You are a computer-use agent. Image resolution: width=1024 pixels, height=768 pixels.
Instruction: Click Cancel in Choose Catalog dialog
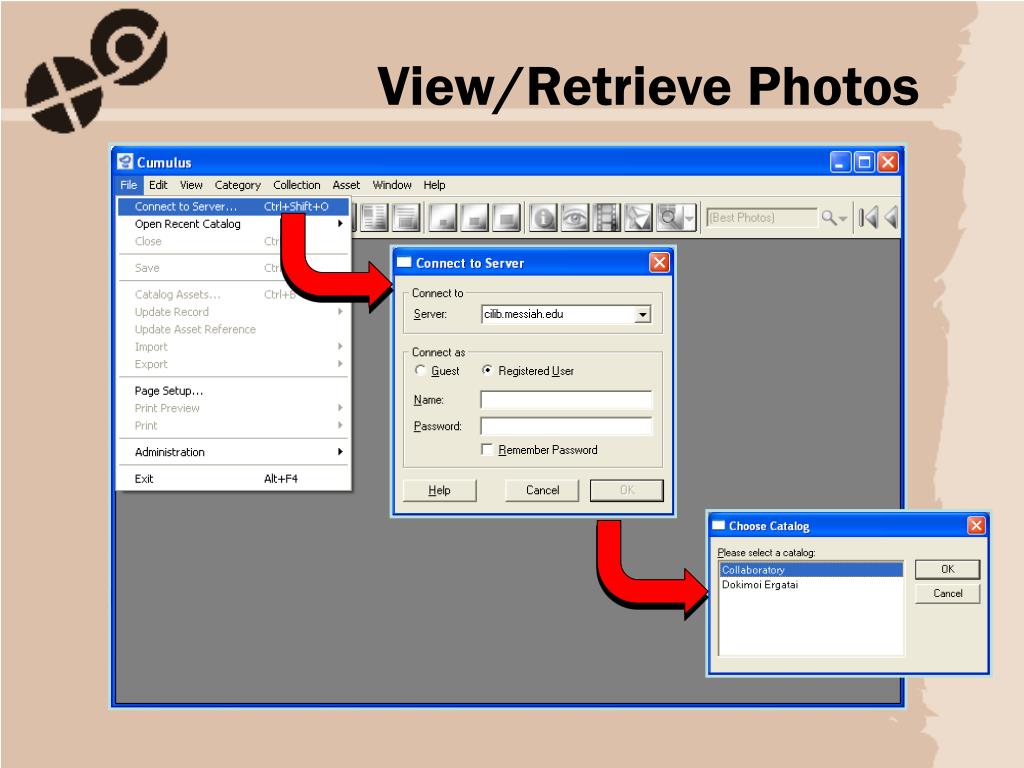[x=948, y=594]
